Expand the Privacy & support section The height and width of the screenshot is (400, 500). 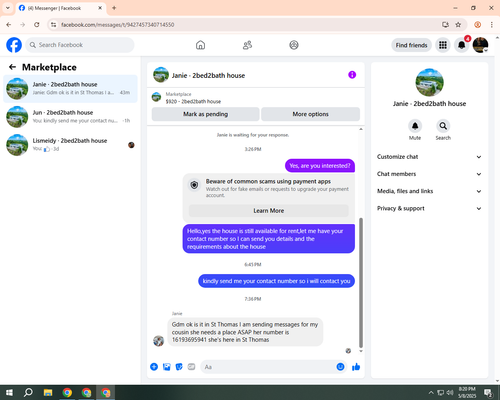429,208
